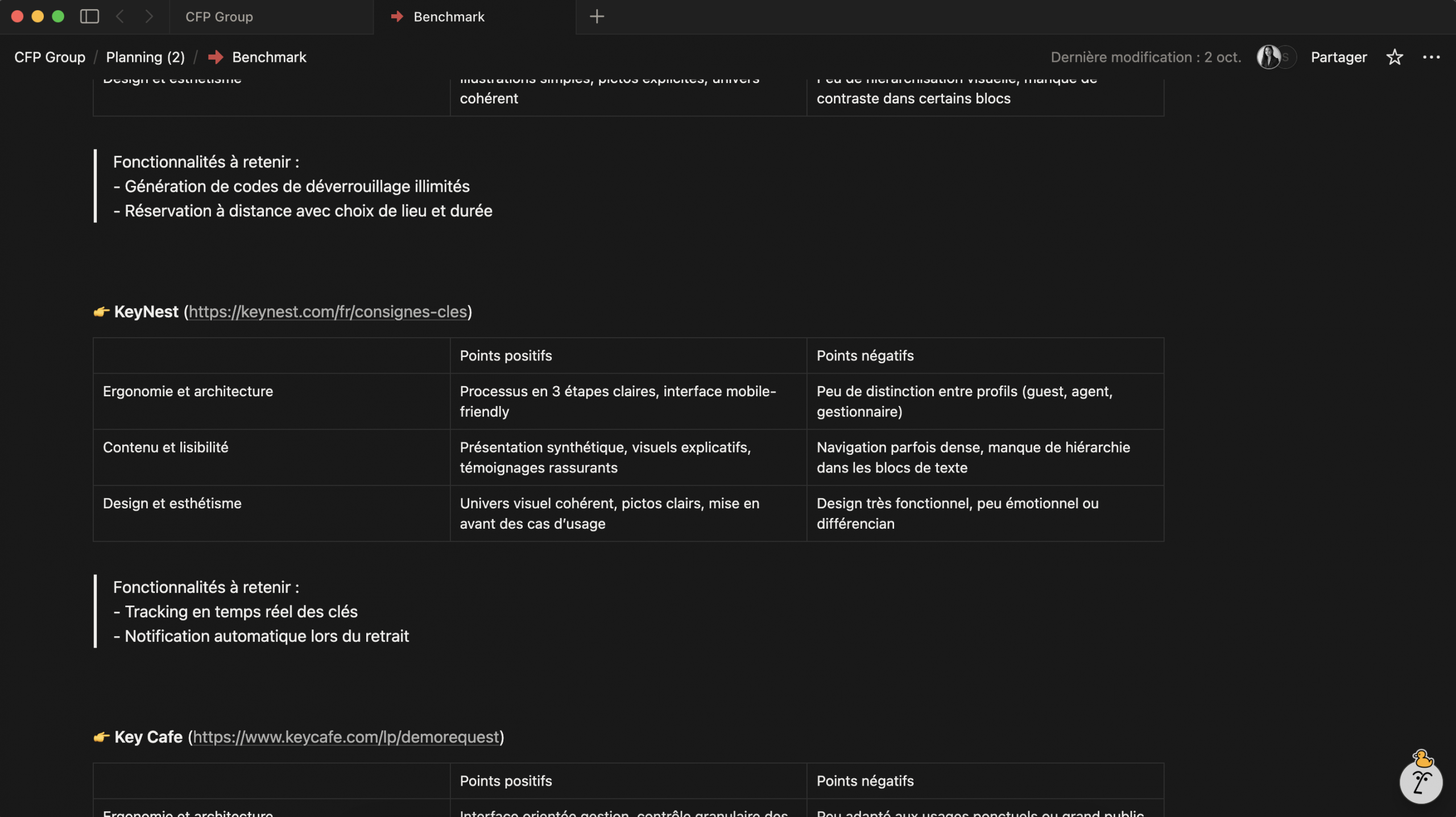Click the red arrow Benchmark page icon
1456x817 pixels.
click(x=216, y=57)
